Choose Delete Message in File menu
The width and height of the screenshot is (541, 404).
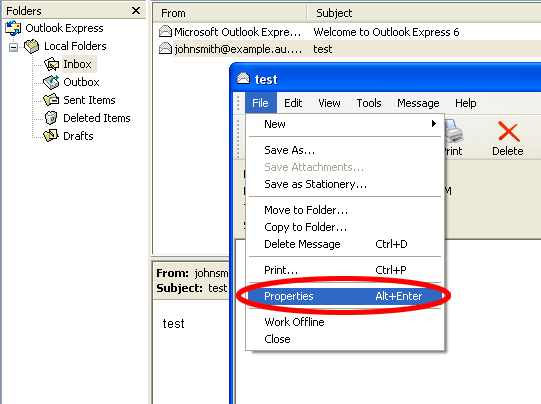pos(345,244)
